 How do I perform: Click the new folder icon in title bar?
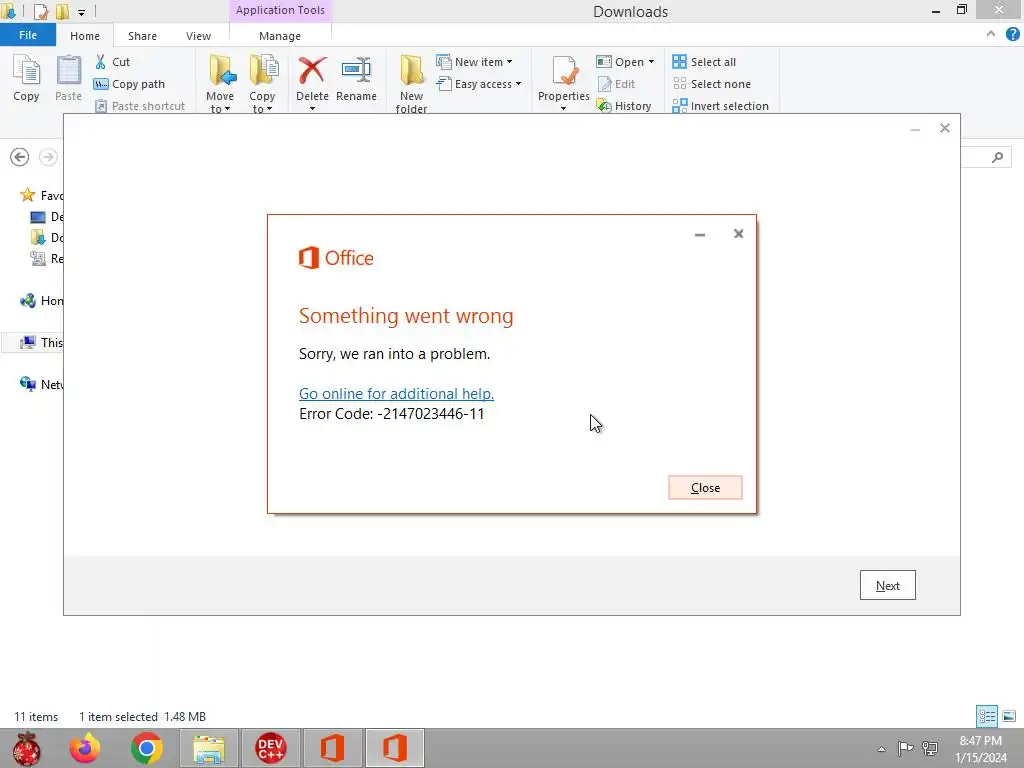[62, 11]
